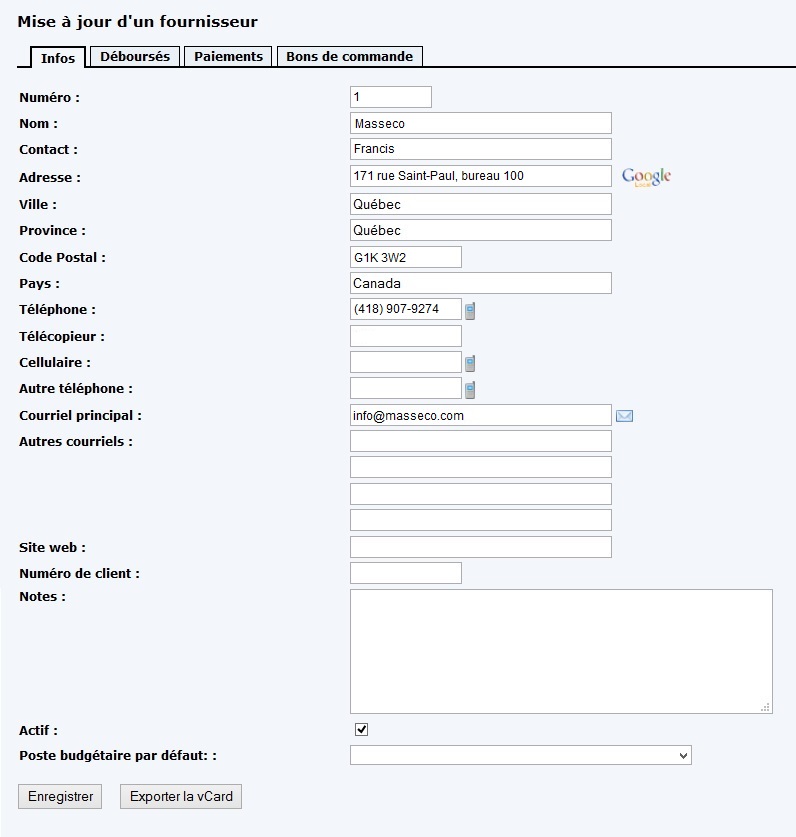Click the Code Postal field
796x837 pixels.
[x=404, y=256]
